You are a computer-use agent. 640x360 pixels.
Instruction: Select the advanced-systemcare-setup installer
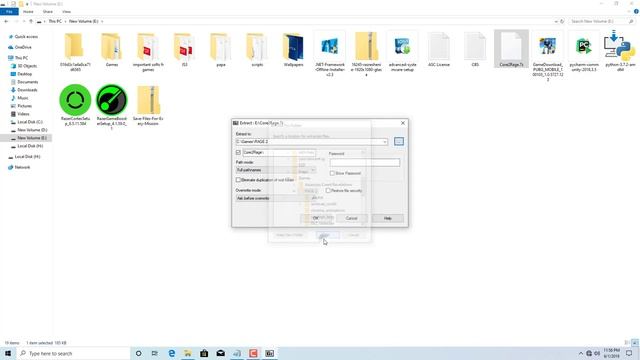[x=402, y=52]
